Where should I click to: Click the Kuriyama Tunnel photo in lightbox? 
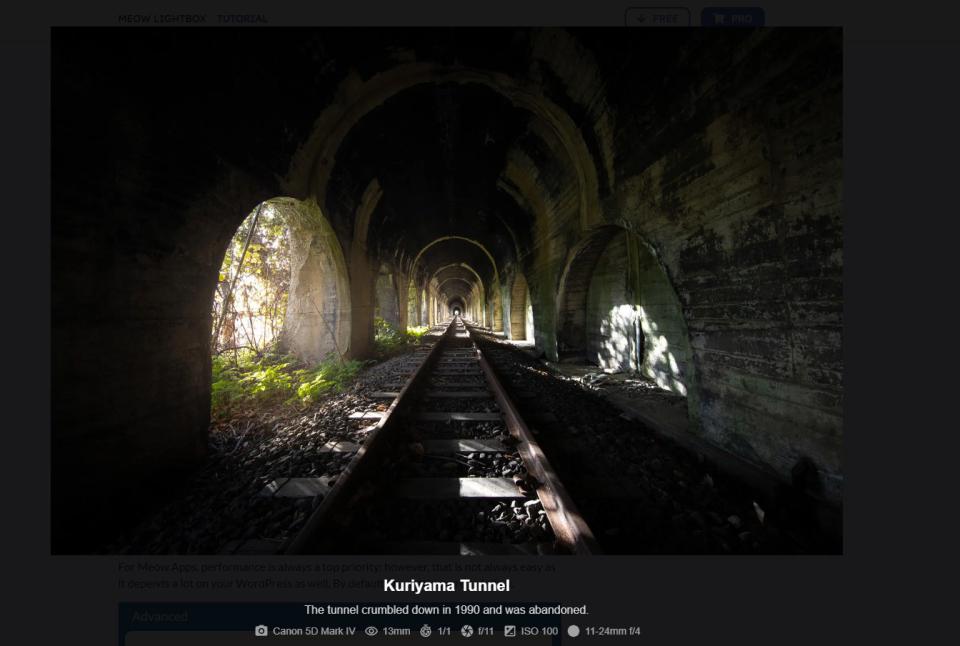(x=446, y=290)
